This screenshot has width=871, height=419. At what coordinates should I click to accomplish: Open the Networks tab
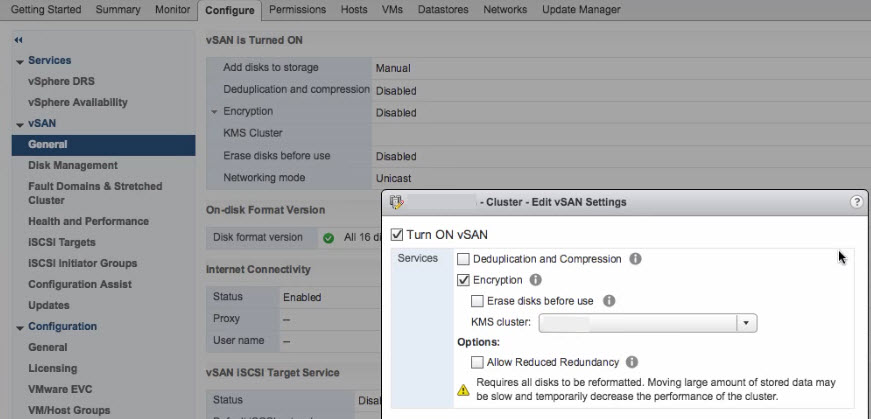click(505, 9)
